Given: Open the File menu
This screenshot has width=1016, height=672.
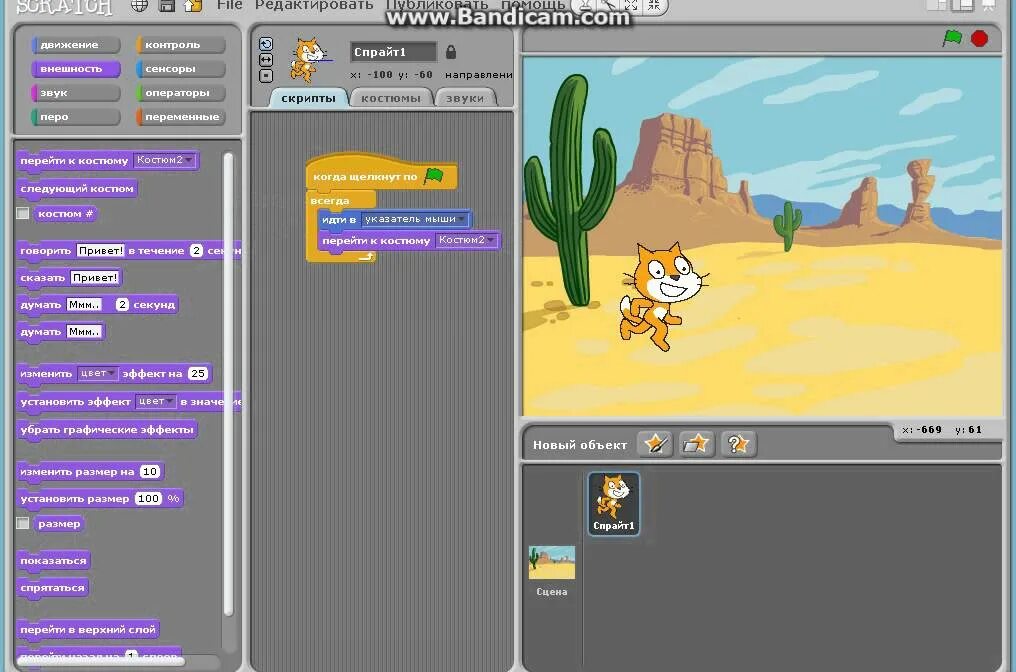Looking at the screenshot, I should click(x=230, y=5).
